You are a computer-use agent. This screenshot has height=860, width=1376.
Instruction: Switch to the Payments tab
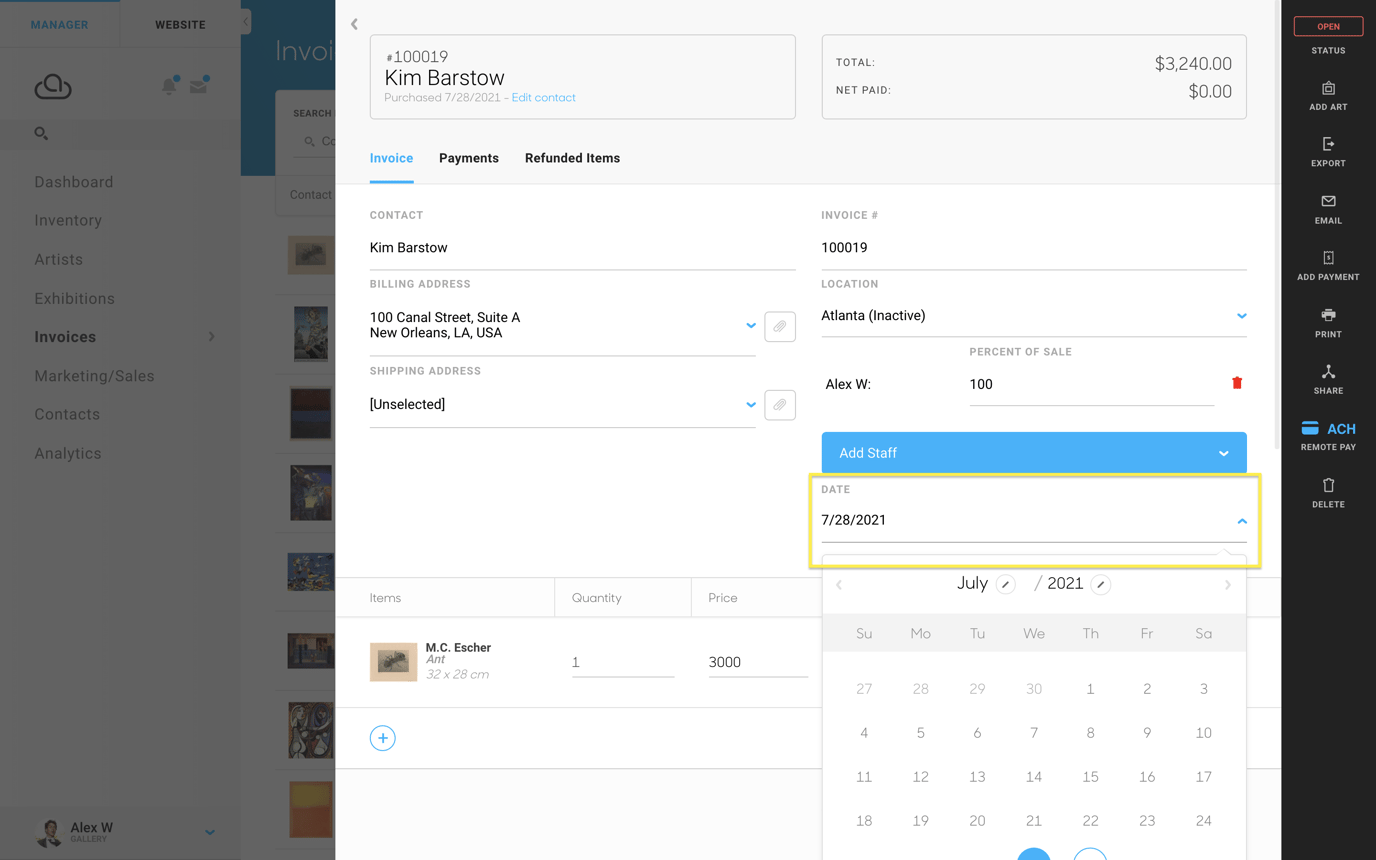(468, 158)
